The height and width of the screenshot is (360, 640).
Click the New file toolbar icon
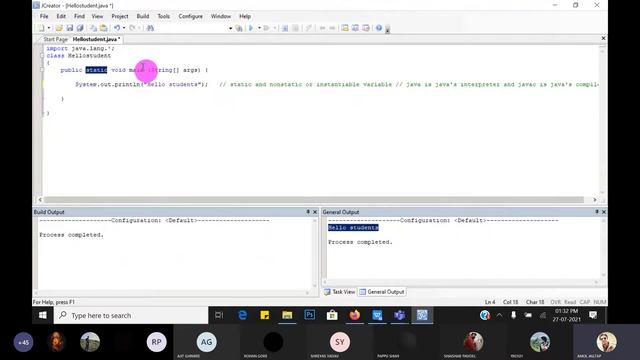41,28
